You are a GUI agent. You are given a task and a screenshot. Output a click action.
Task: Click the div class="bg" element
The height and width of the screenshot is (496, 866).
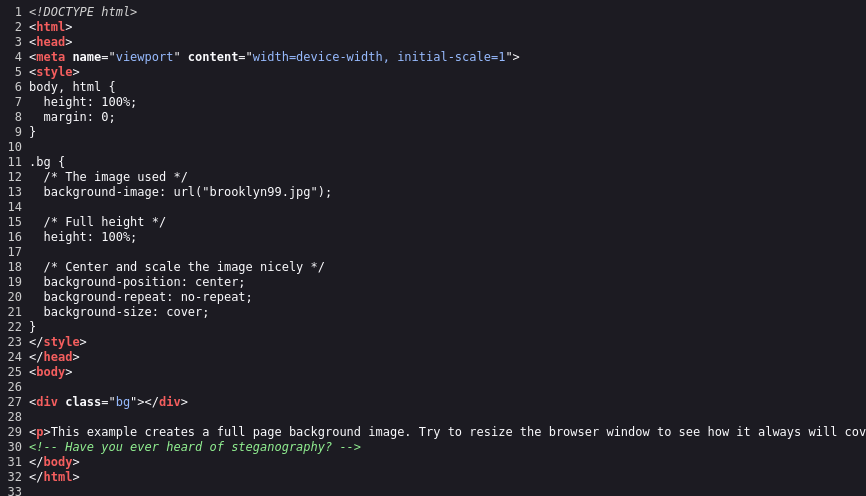[108, 402]
